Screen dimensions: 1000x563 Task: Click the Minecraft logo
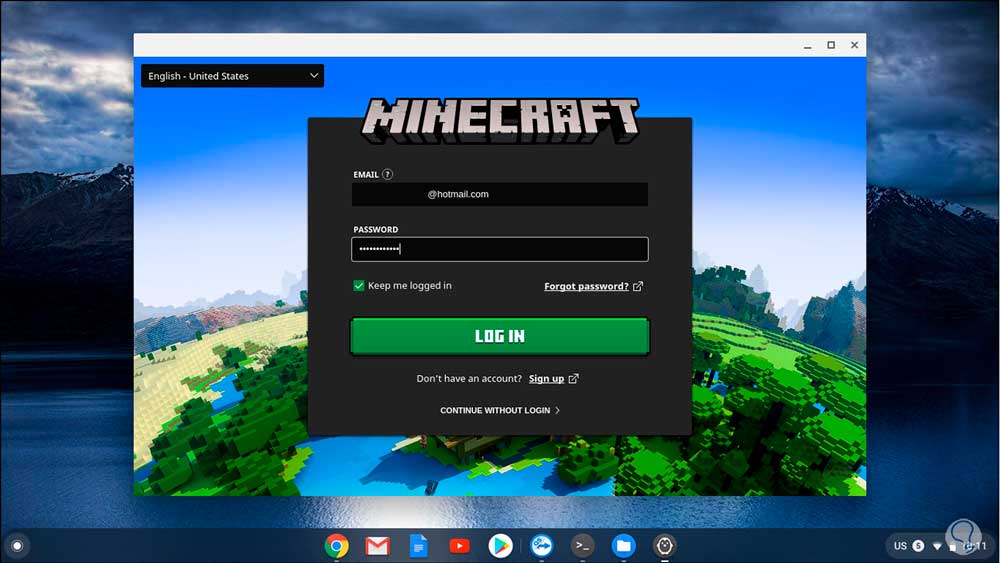(x=500, y=120)
